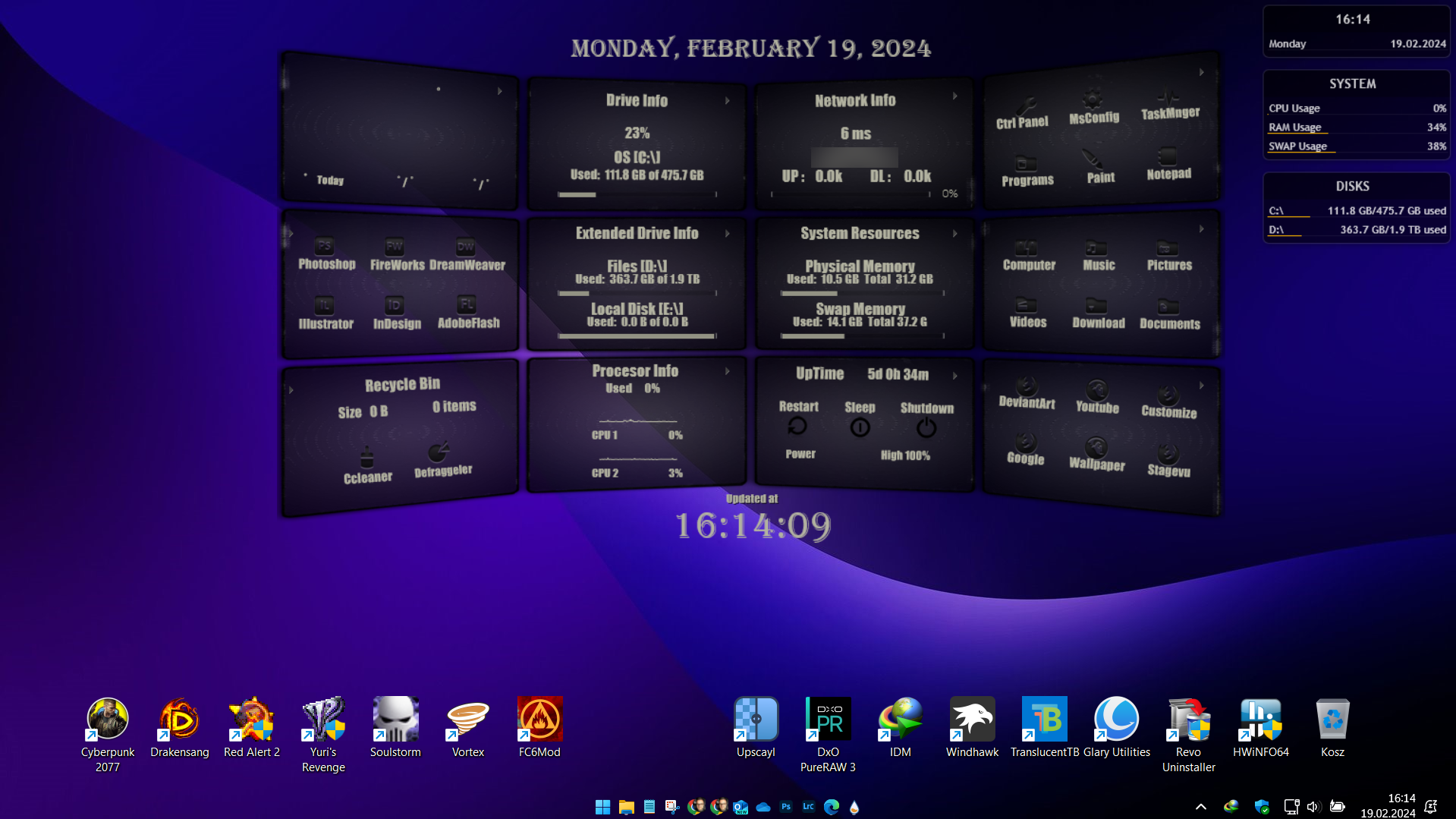Viewport: 1456px width, 819px height.
Task: Mute sound via taskbar speaker icon
Action: tap(1315, 807)
